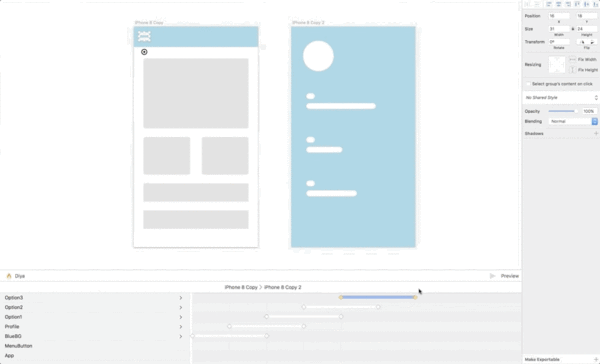Click the Preview play icon
Screen dimensions: 600x364
492,276
